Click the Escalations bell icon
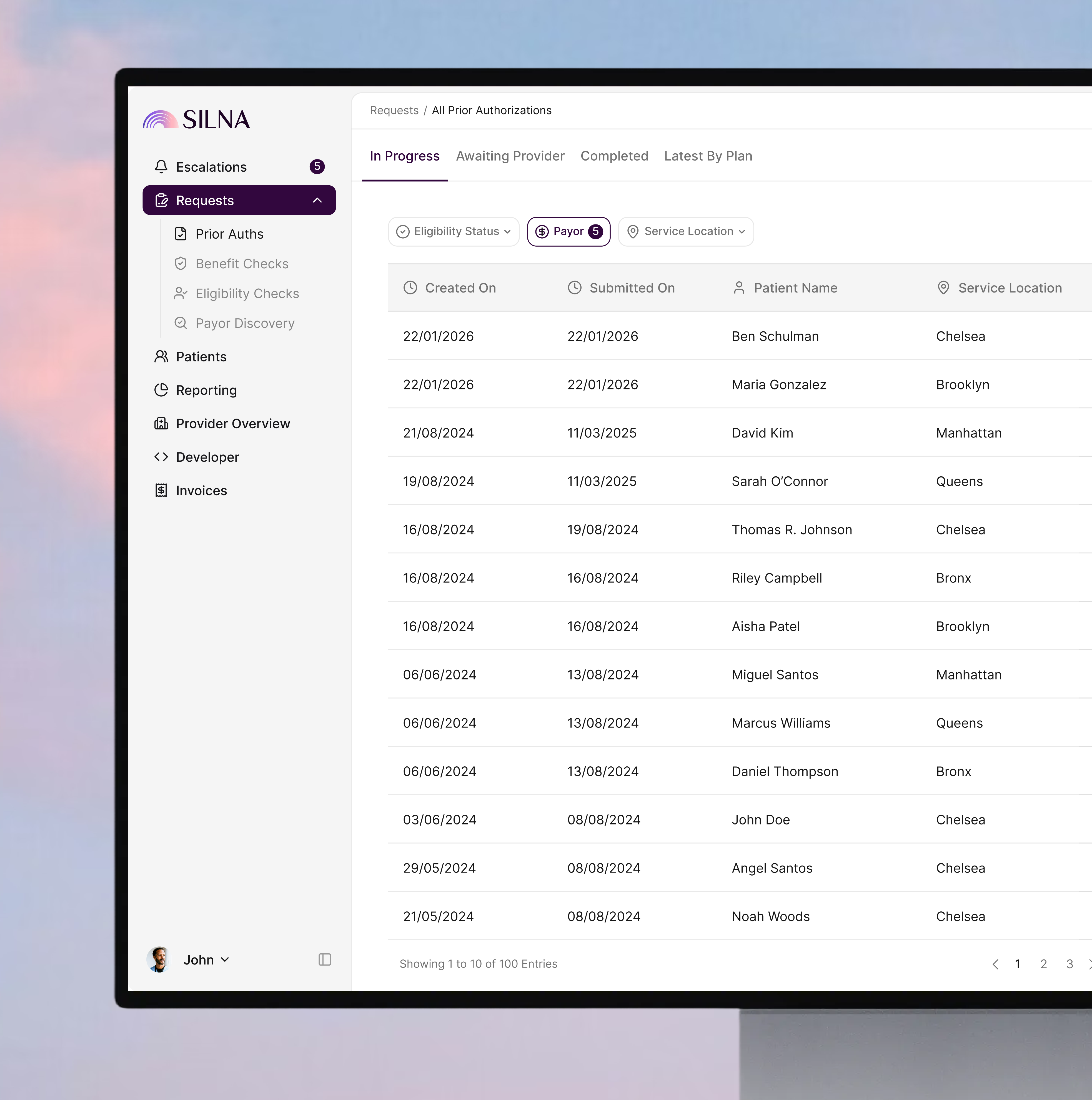This screenshot has width=1092, height=1100. click(x=161, y=167)
